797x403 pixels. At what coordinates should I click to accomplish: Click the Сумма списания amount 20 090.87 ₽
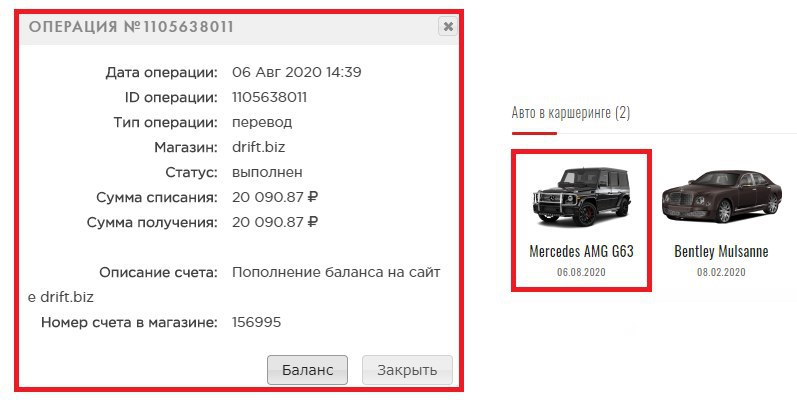pyautogui.click(x=275, y=197)
